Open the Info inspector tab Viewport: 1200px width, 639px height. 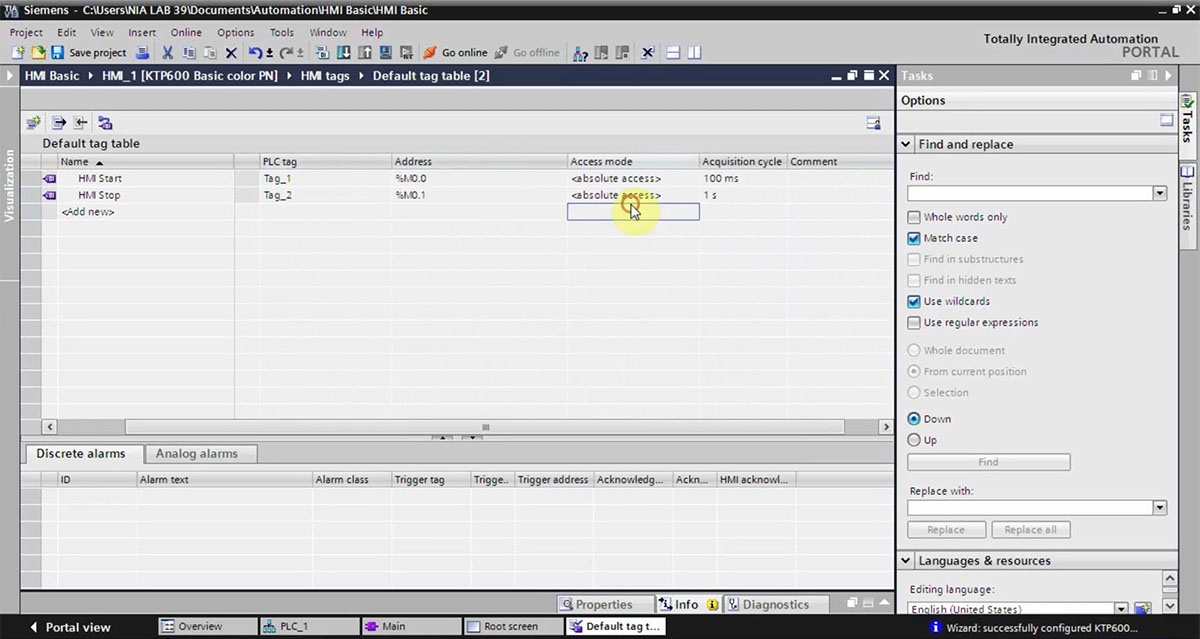click(688, 604)
